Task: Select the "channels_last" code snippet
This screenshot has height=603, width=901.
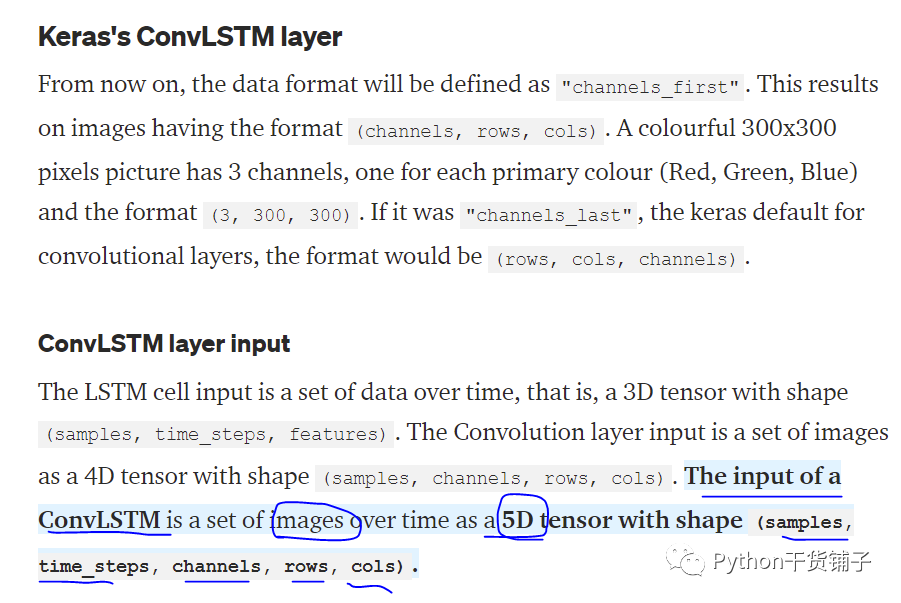Action: coord(548,215)
